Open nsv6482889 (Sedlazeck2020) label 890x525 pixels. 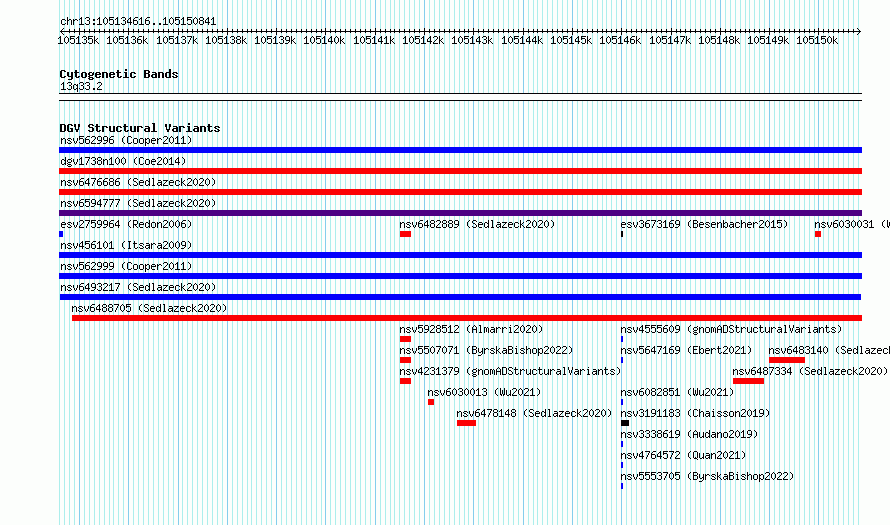coord(477,224)
